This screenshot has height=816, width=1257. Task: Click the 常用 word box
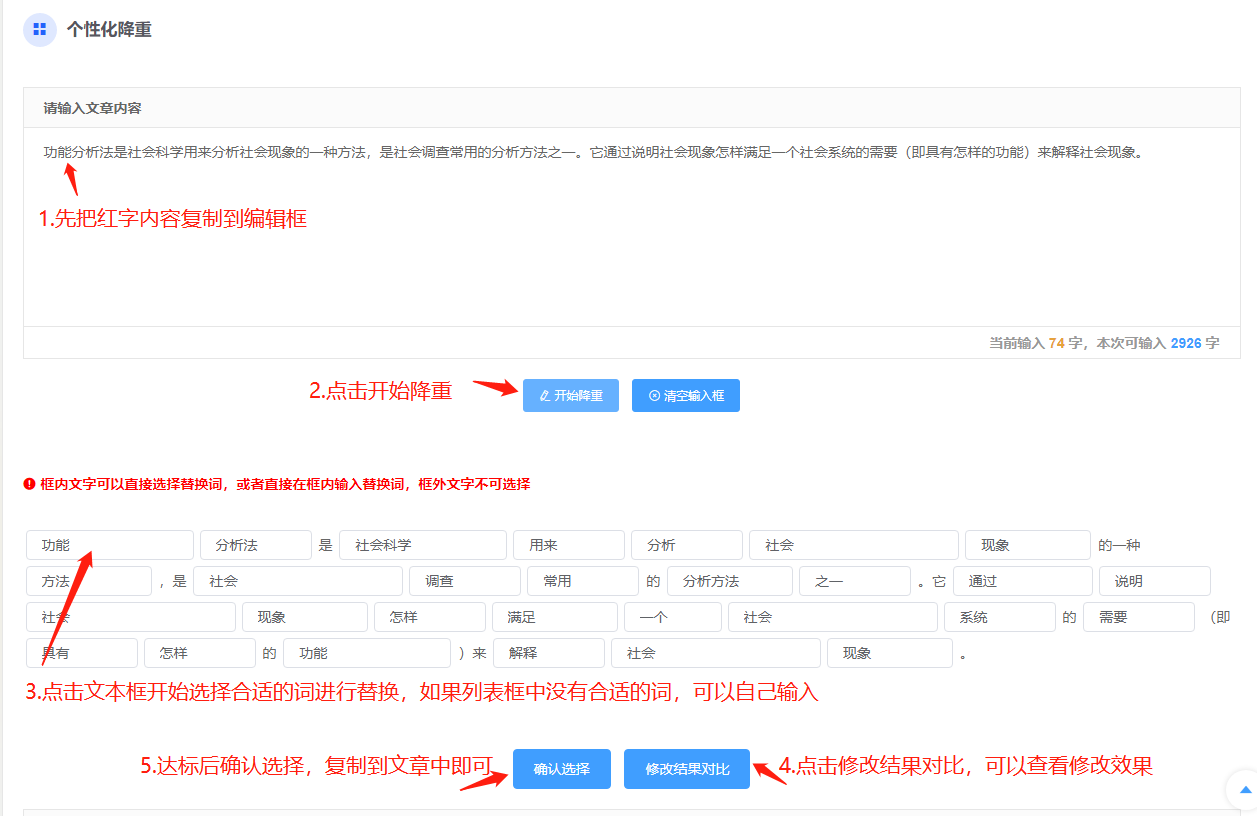[x=582, y=581]
